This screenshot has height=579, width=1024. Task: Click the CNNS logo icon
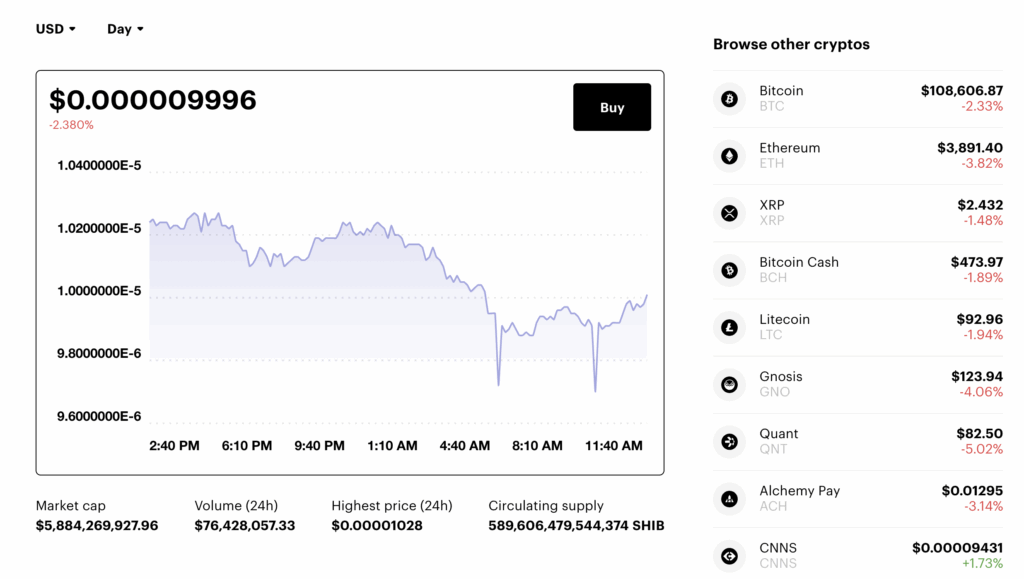click(729, 555)
